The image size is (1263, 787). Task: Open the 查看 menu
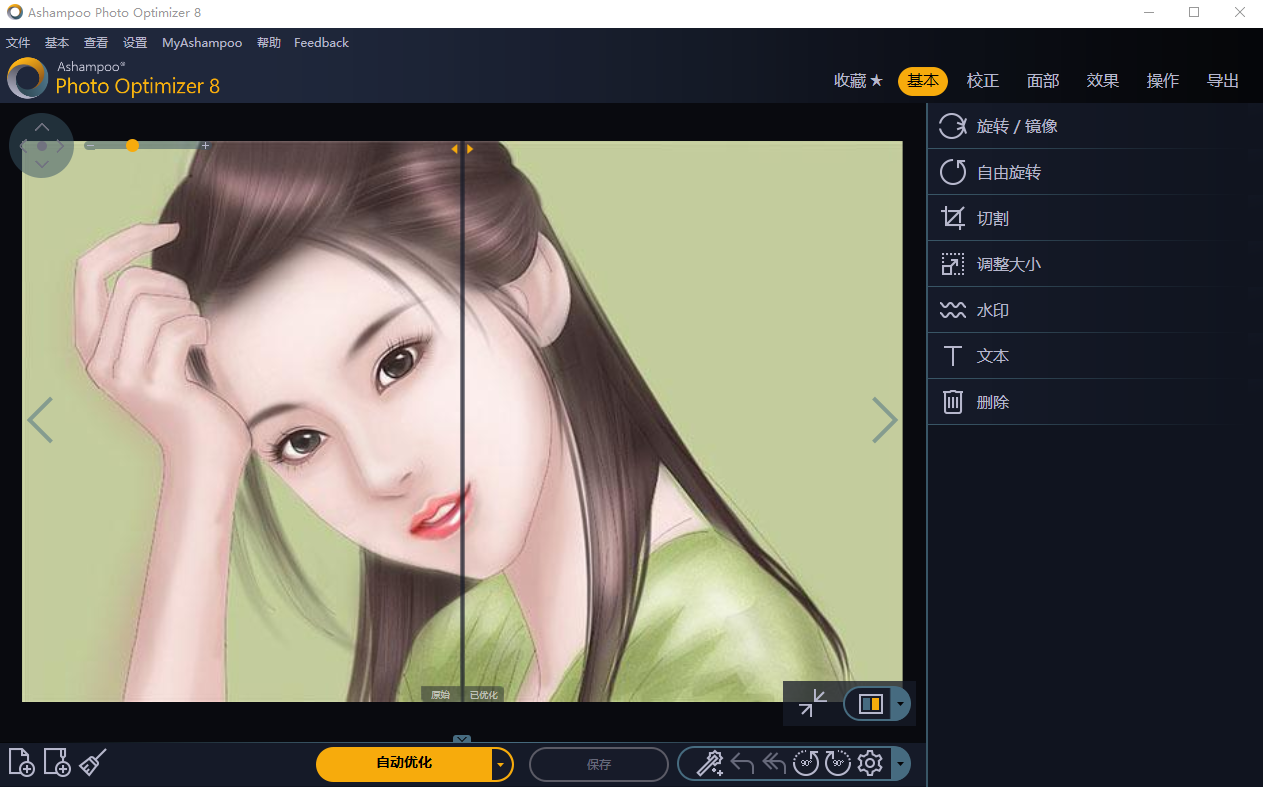96,43
